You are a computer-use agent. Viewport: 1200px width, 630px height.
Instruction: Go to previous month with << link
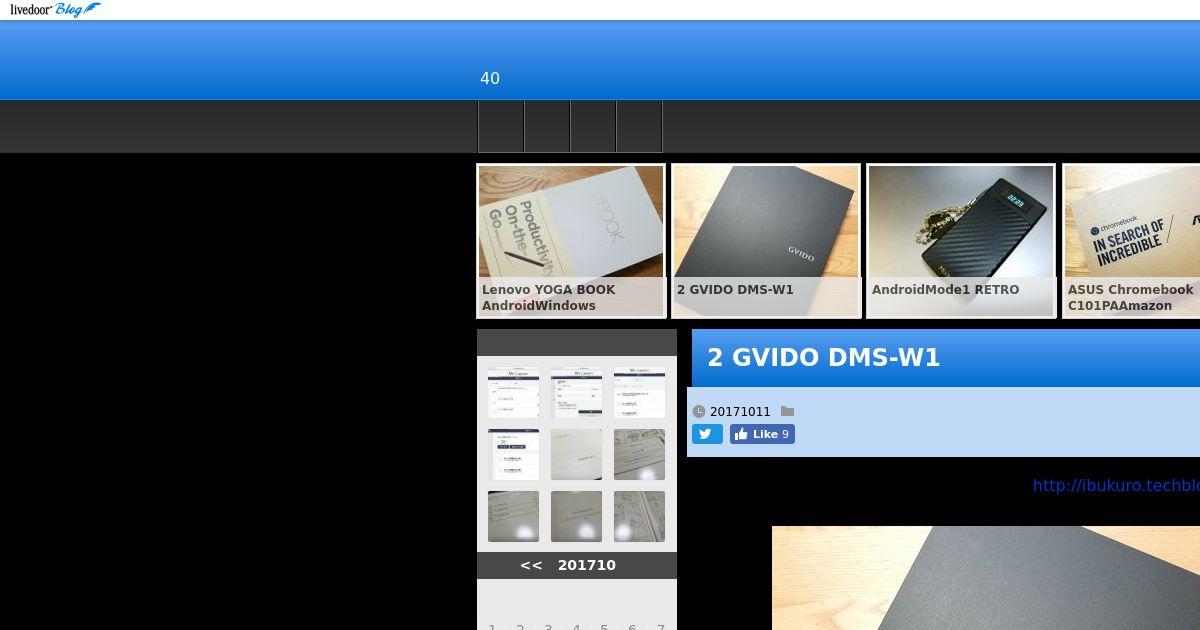(531, 565)
